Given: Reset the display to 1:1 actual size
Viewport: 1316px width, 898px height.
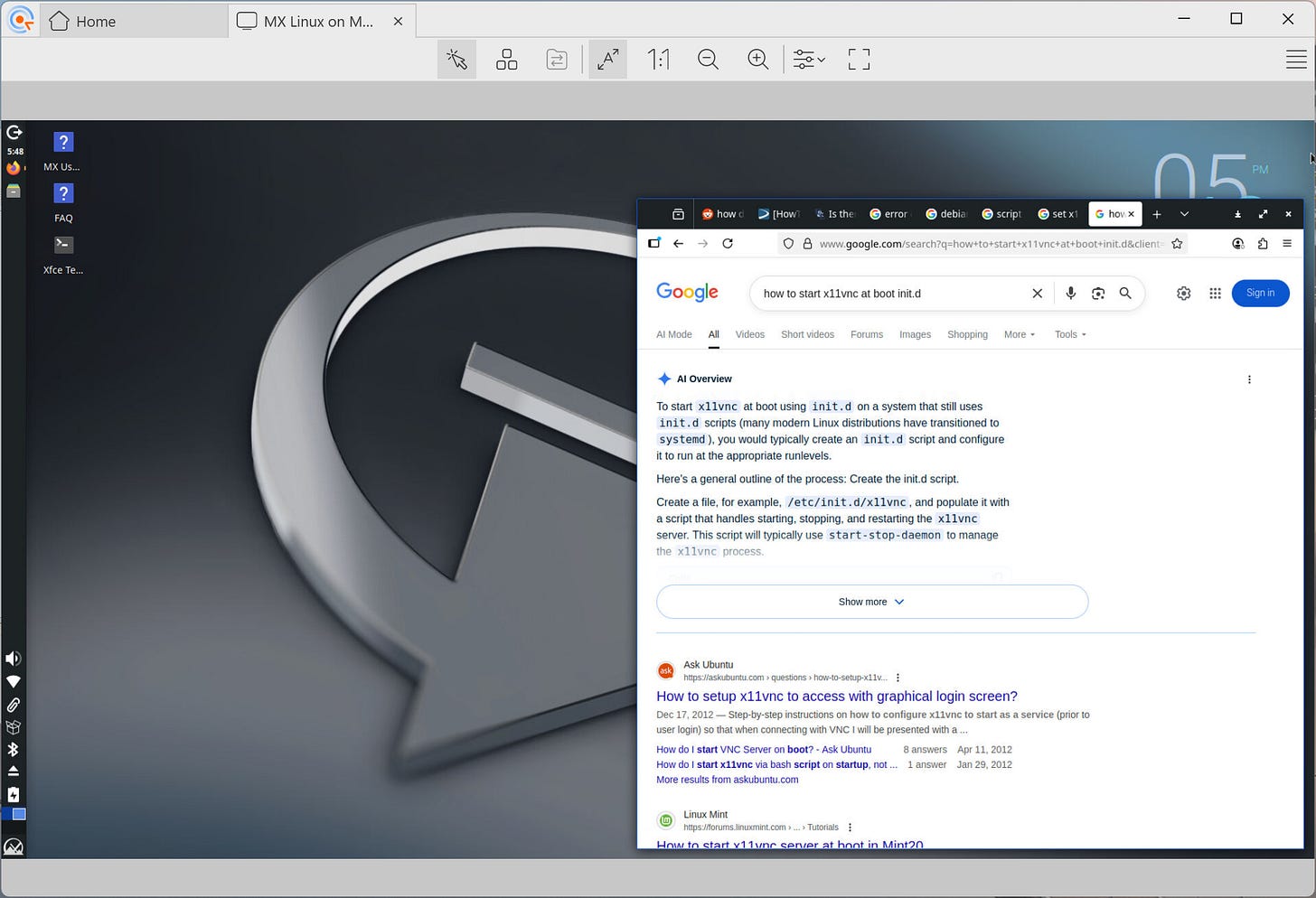Looking at the screenshot, I should pyautogui.click(x=658, y=59).
